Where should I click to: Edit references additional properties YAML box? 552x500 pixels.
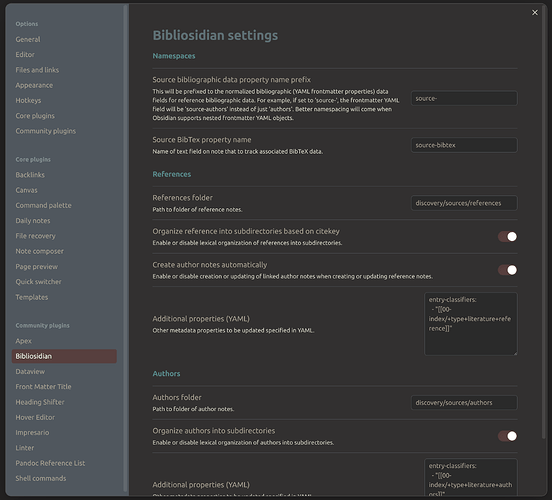click(x=471, y=324)
